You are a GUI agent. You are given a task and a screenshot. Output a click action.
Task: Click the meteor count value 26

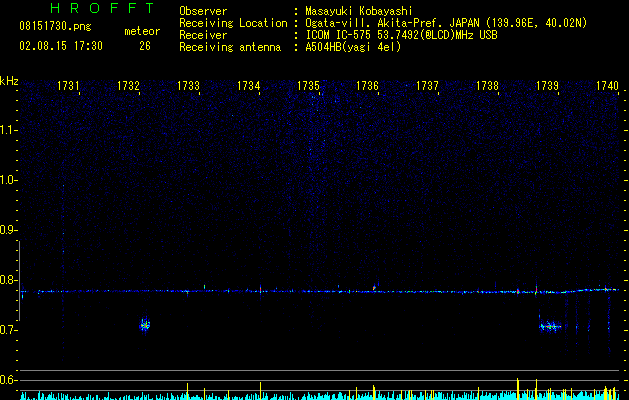pyautogui.click(x=145, y=46)
